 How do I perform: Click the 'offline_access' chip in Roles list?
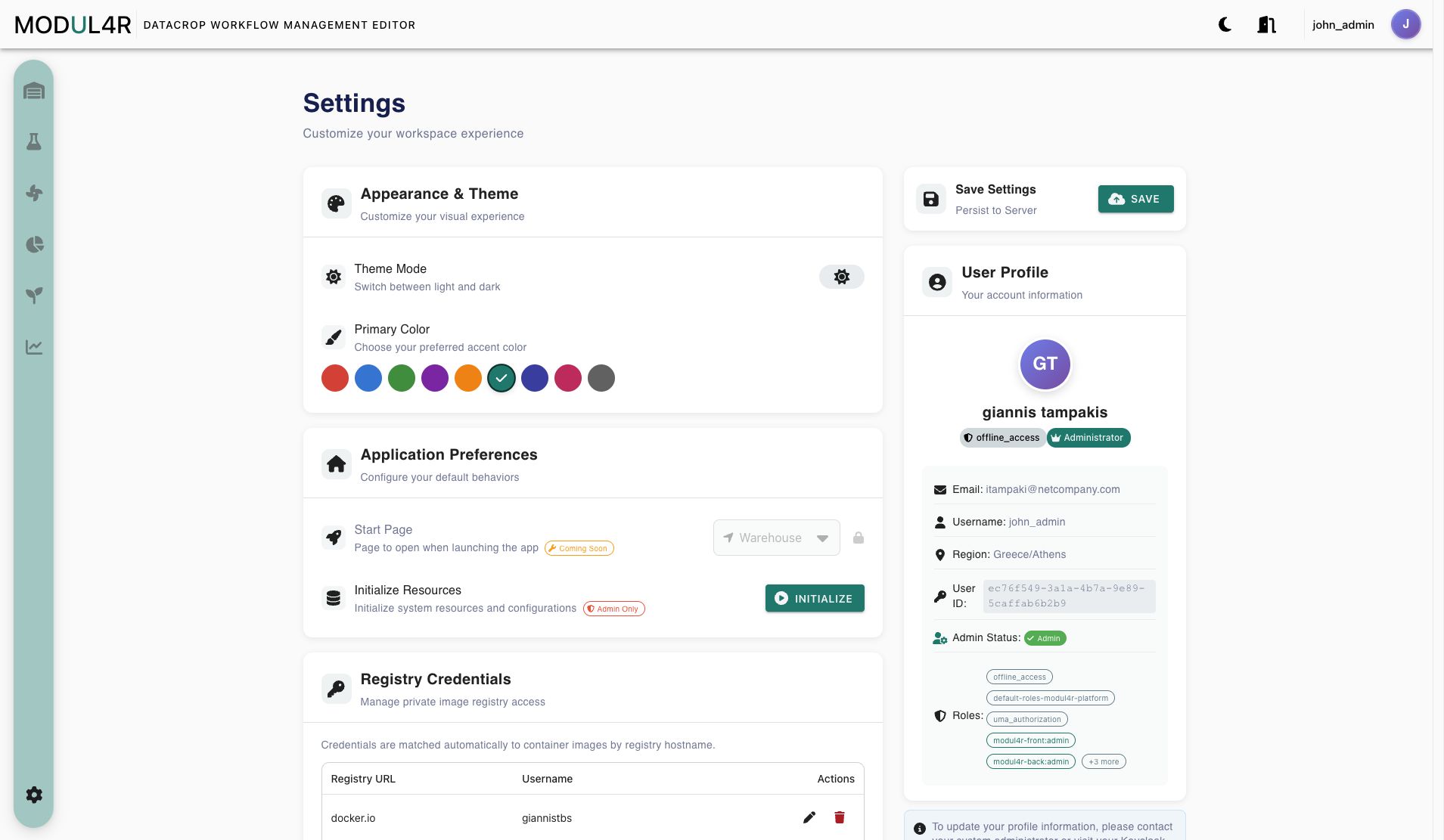1020,677
